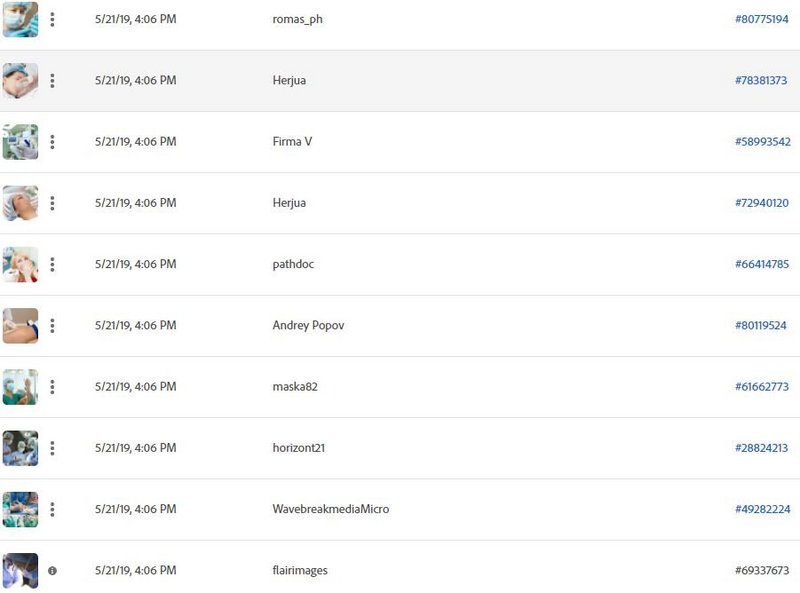Image resolution: width=800 pixels, height=593 pixels.
Task: Open the three-dot menu for the WavebreakmediaMicro row
Action: [x=52, y=509]
